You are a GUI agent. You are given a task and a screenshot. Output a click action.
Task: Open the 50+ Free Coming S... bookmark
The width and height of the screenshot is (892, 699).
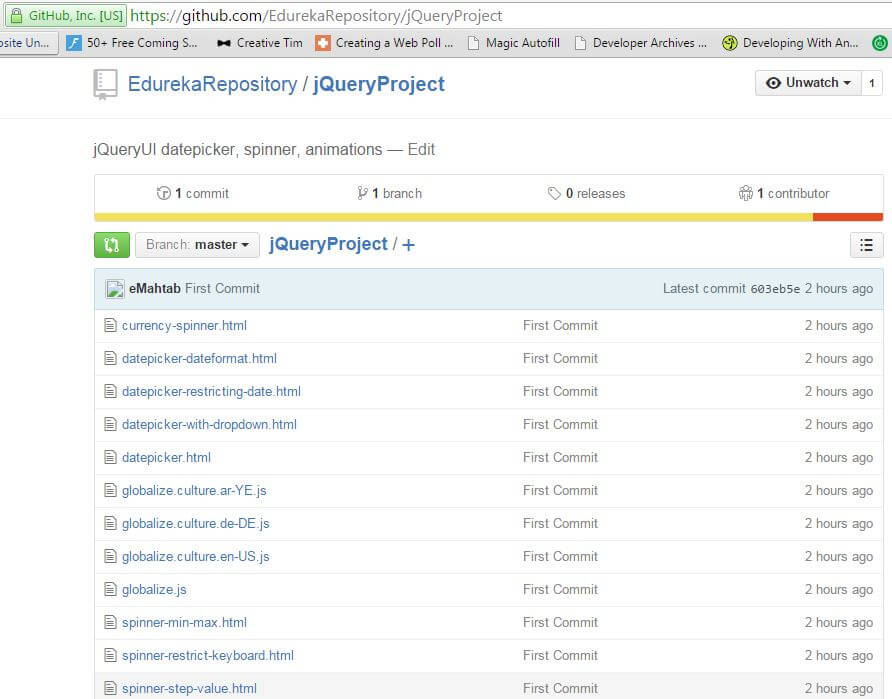[132, 43]
